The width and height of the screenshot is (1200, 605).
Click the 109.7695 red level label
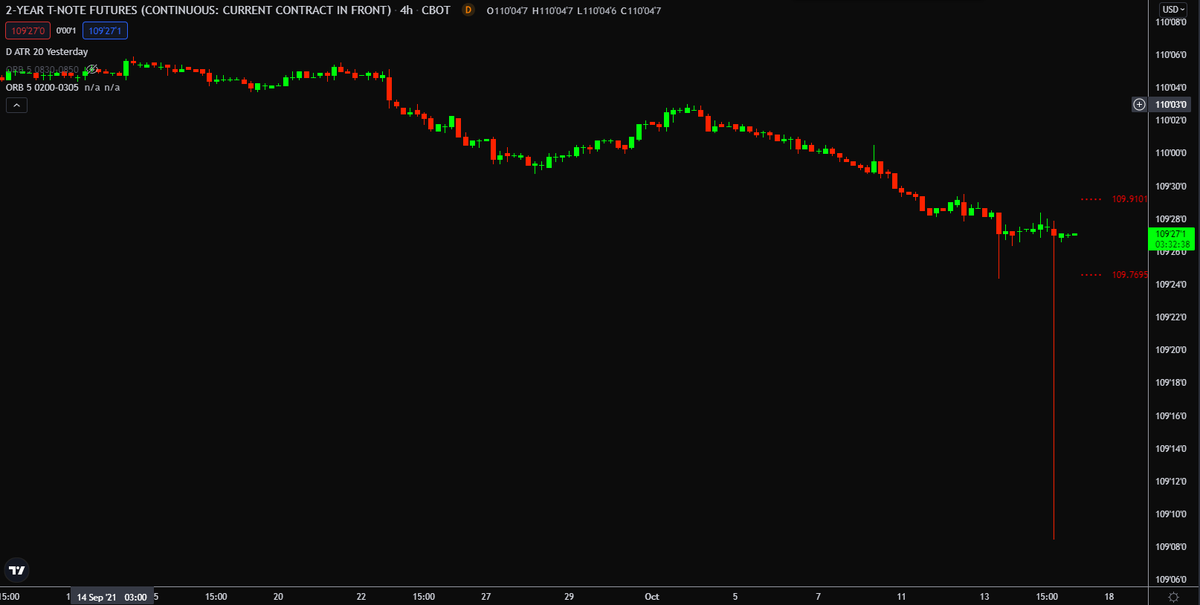tap(1129, 275)
